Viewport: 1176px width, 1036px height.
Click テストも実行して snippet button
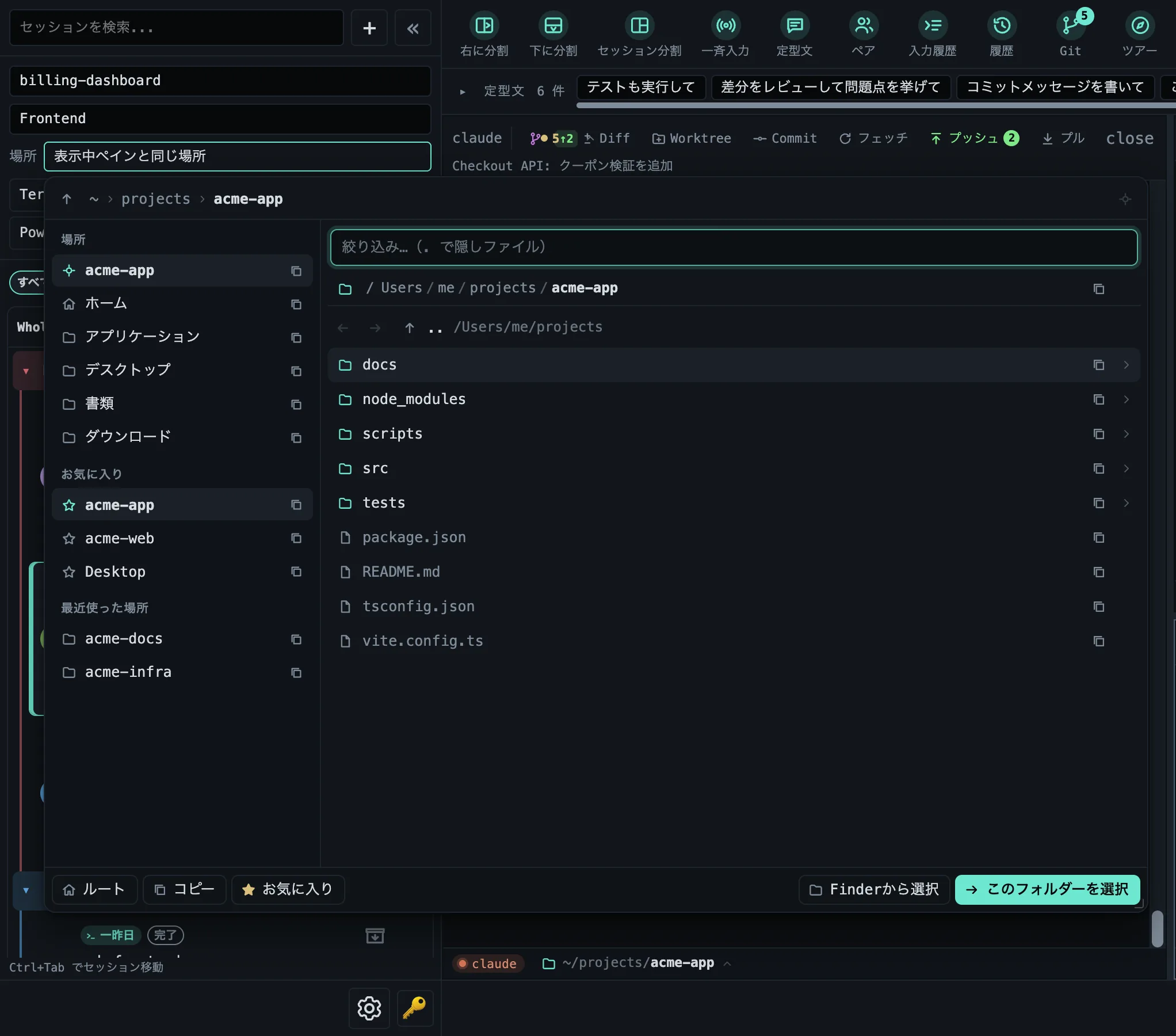coord(641,87)
